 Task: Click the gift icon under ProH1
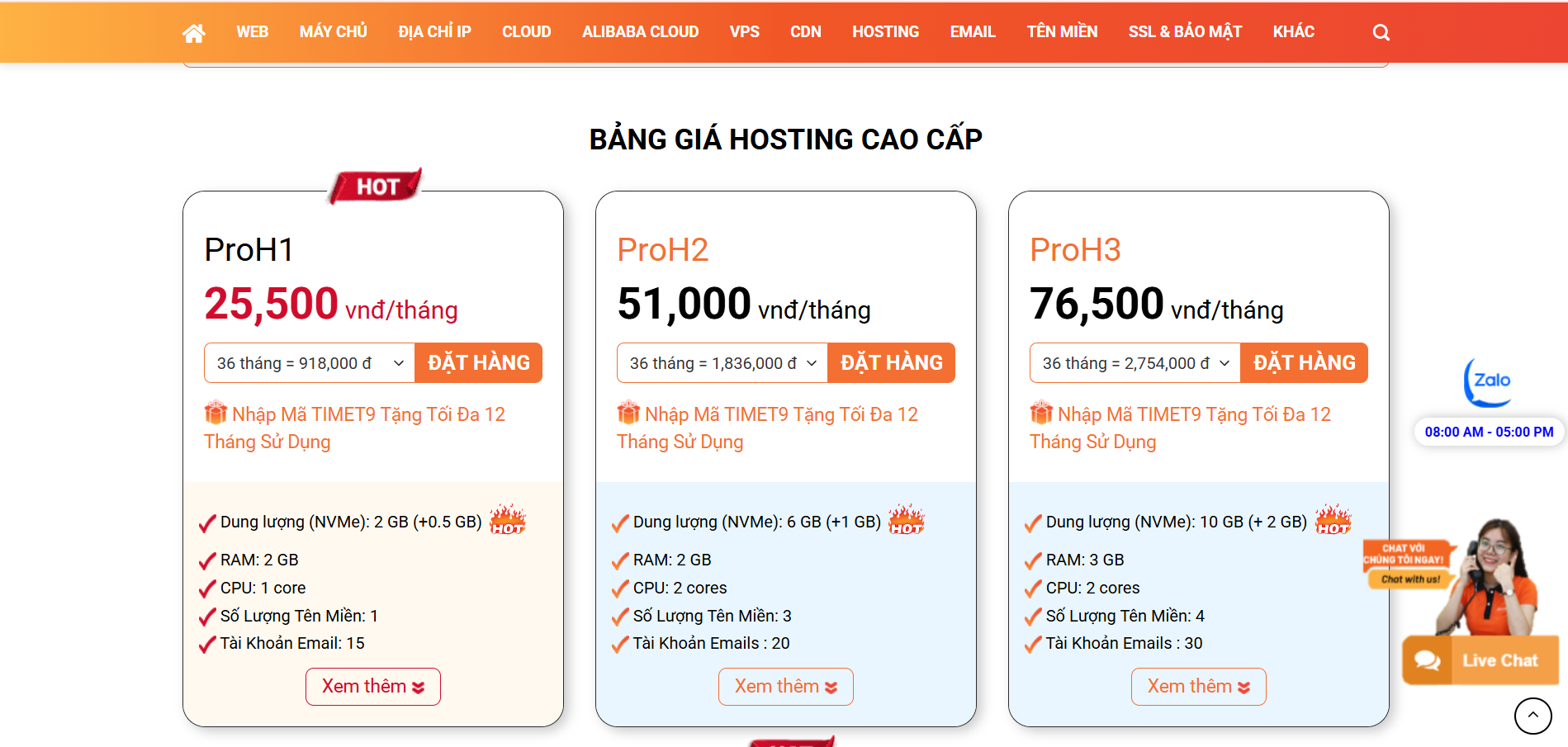click(x=216, y=413)
